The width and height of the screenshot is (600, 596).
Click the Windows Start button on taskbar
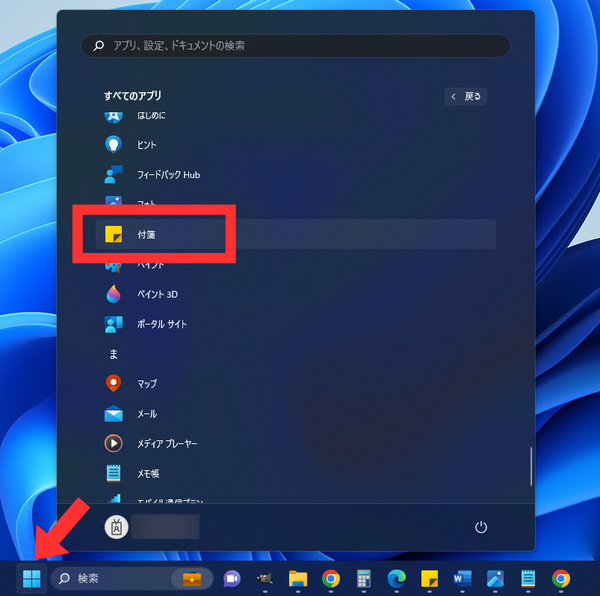click(32, 578)
